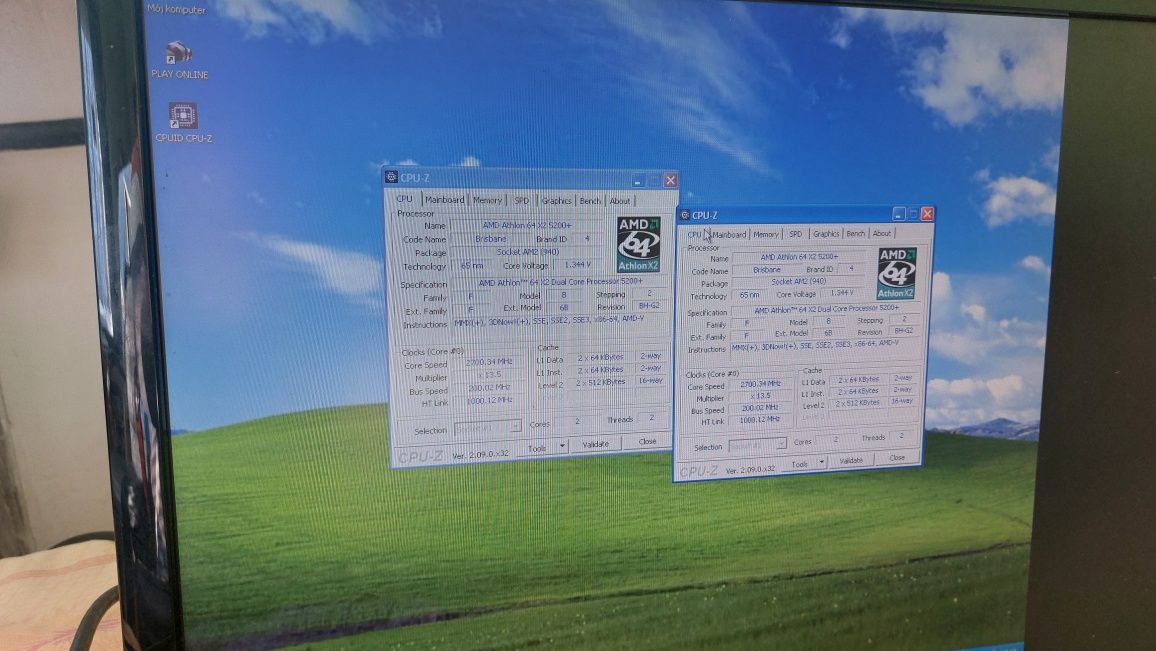Click Multiplier value 'x 13.5' in active window

pos(759,396)
